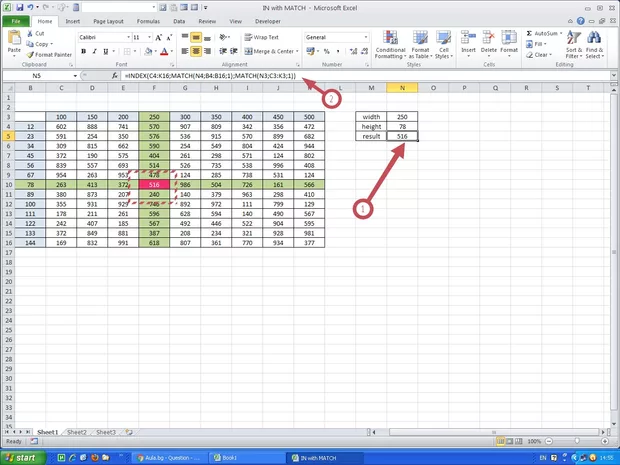Click the Percent Style icon
The height and width of the screenshot is (465, 620).
(327, 51)
